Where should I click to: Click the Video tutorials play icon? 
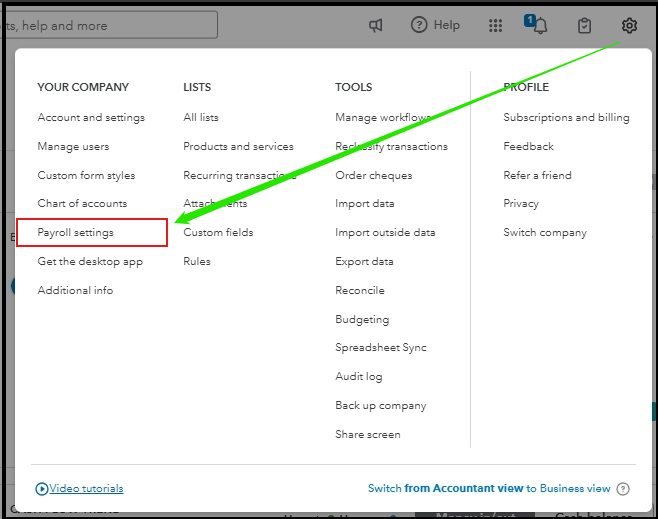[x=42, y=489]
